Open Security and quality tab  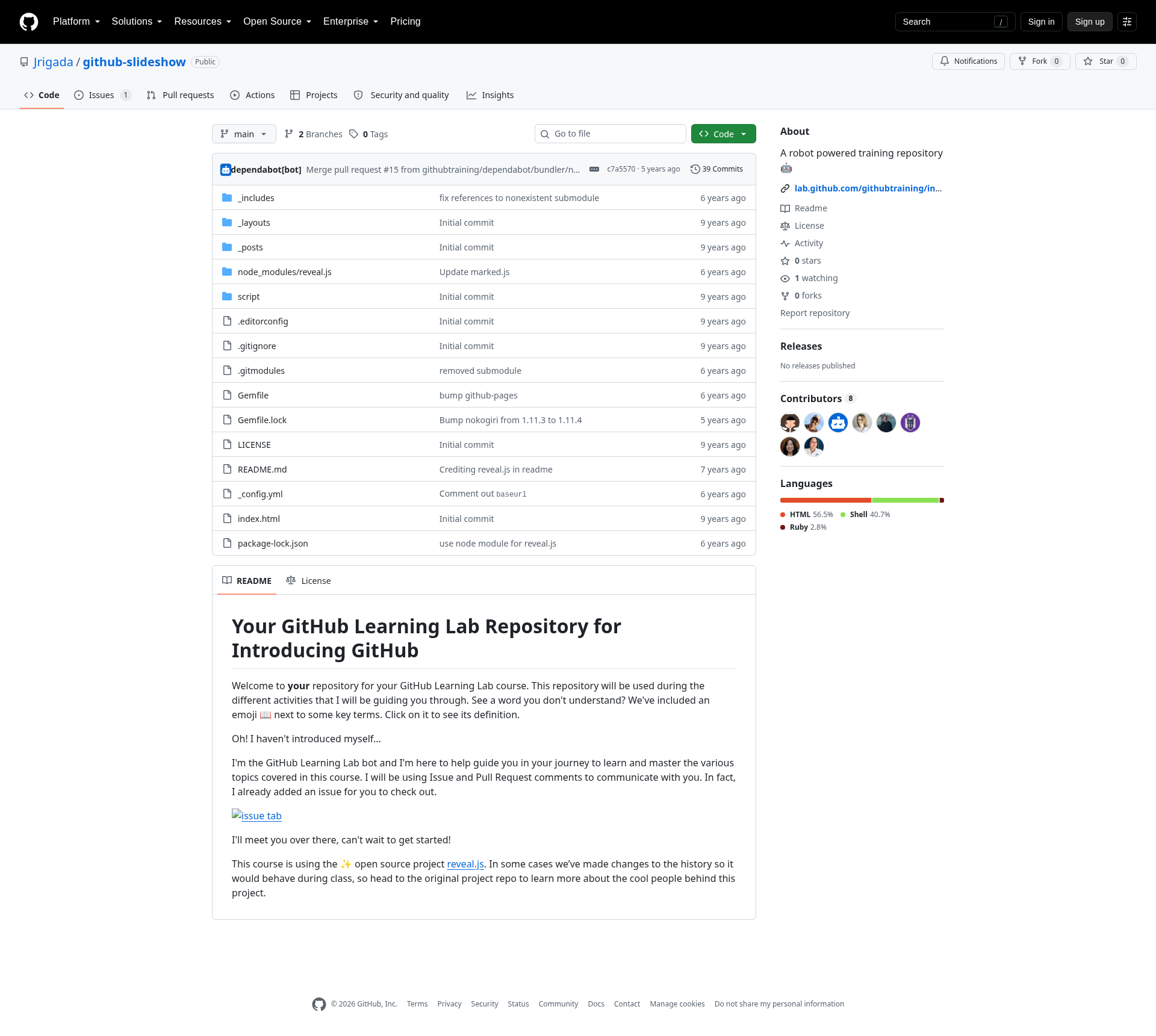click(x=402, y=95)
